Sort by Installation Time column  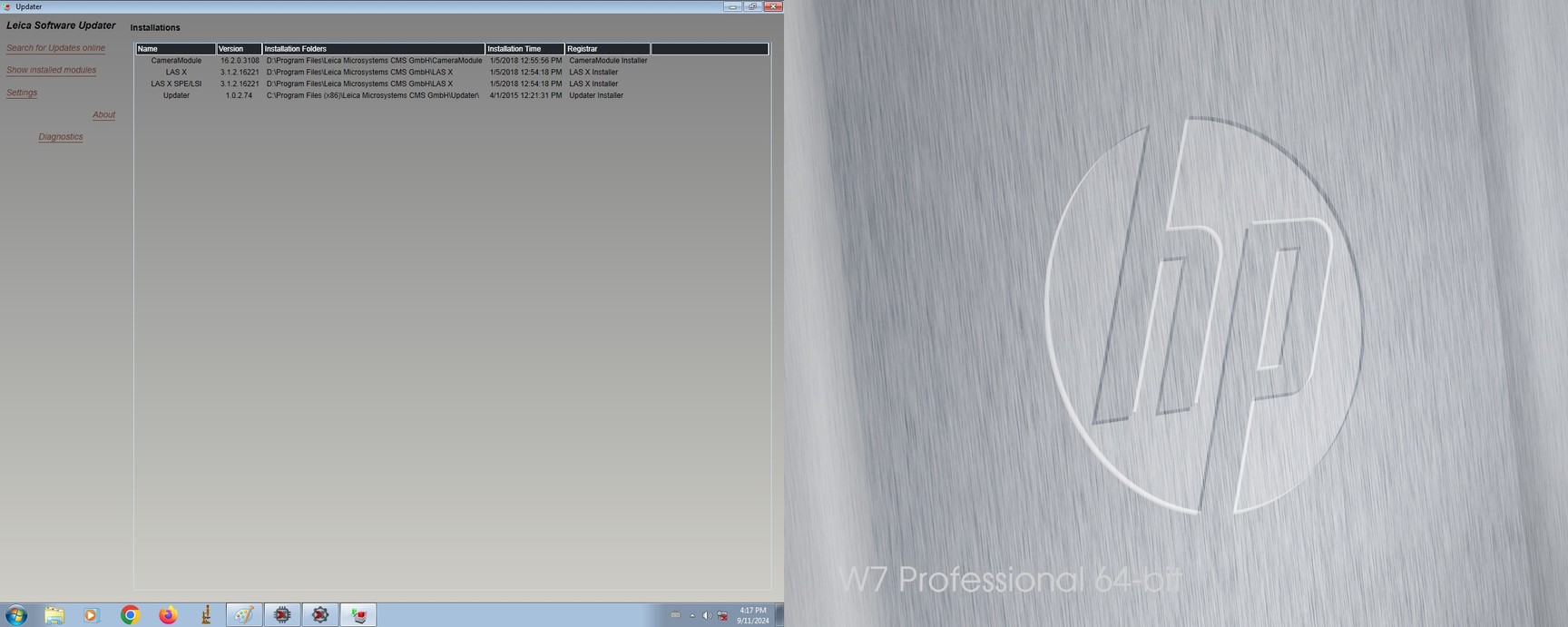click(524, 49)
